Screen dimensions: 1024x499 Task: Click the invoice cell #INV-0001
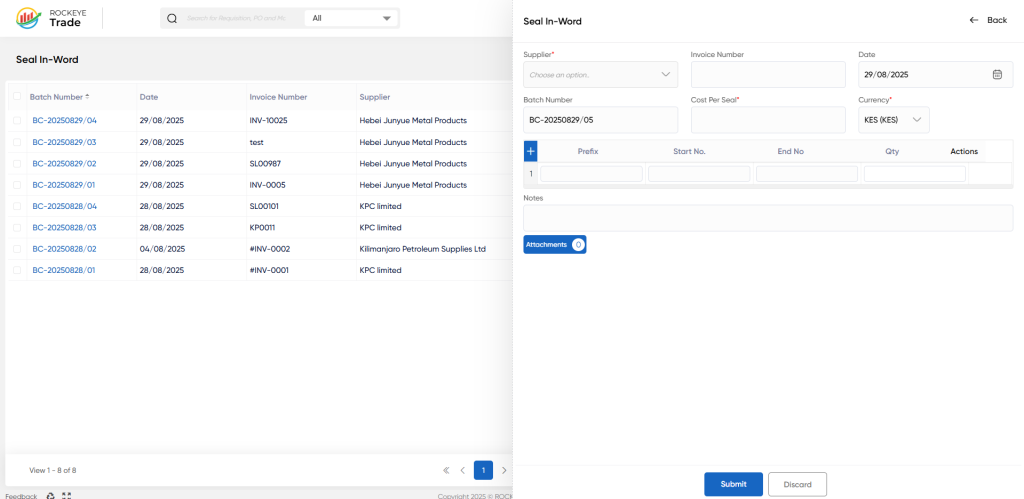269,270
